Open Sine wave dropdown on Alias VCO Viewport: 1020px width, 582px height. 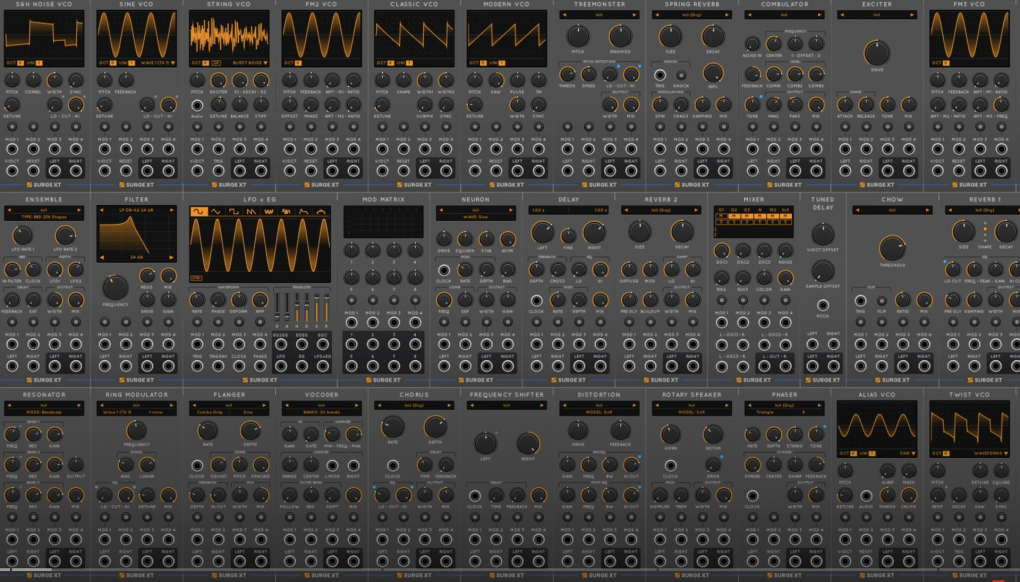click(909, 453)
